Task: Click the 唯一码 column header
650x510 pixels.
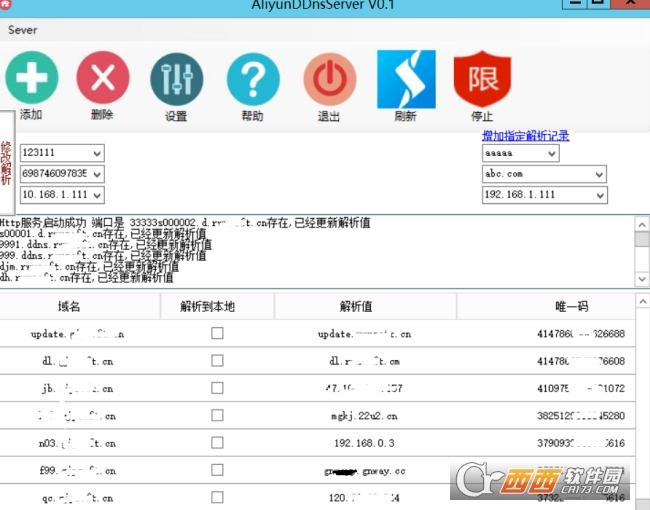Action: [546, 306]
